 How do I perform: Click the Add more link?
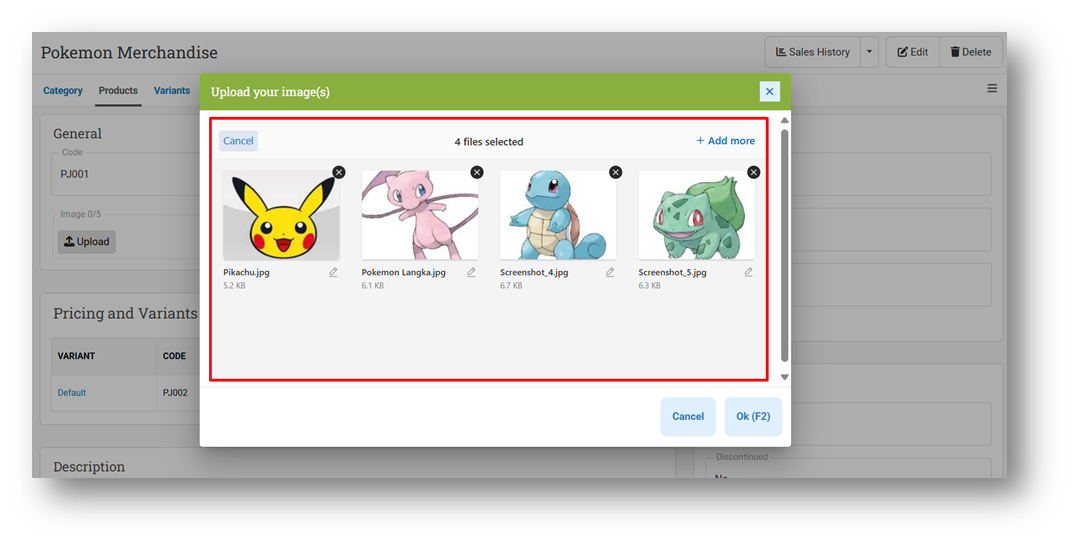(725, 141)
